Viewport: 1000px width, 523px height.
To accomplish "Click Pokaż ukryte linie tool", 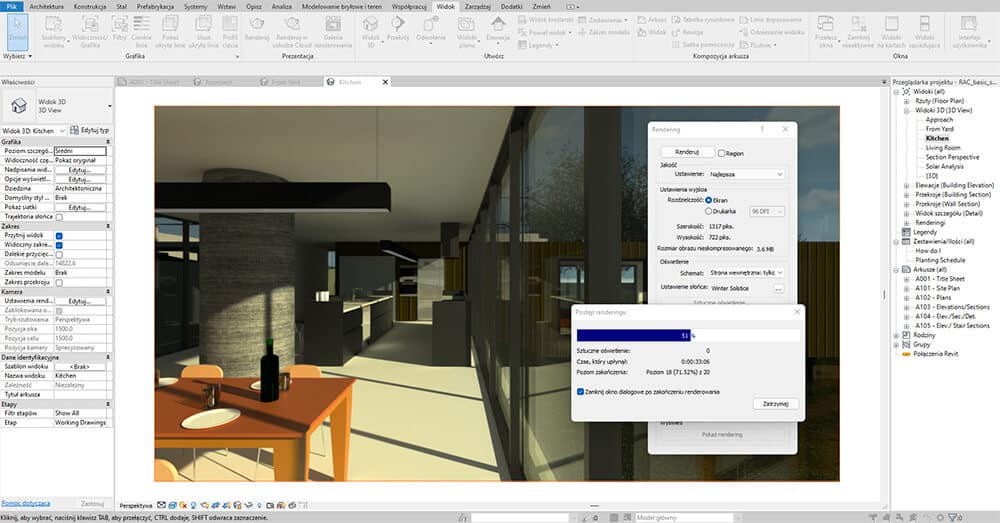I will (170, 31).
